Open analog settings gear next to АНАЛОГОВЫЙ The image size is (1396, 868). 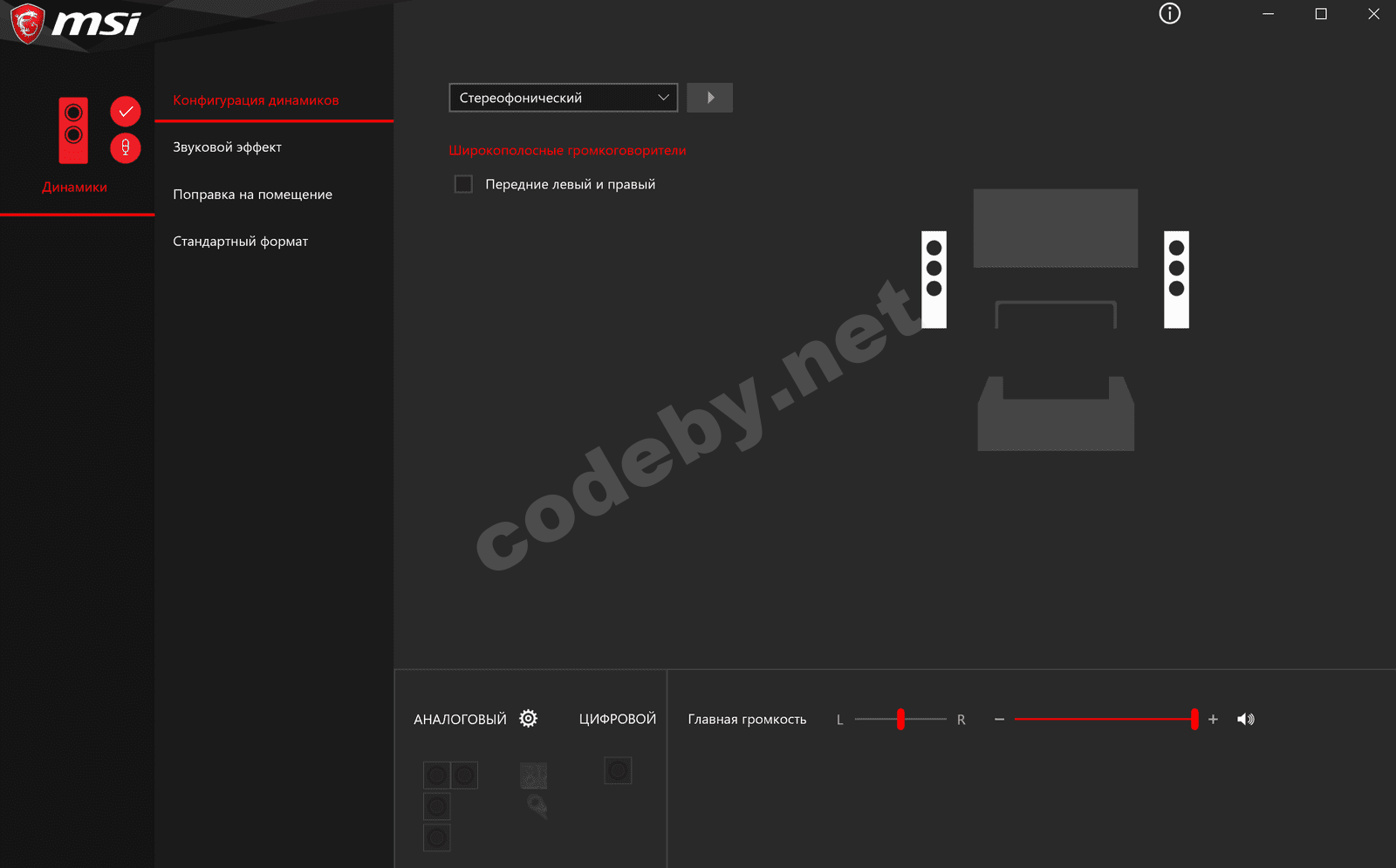click(x=528, y=718)
